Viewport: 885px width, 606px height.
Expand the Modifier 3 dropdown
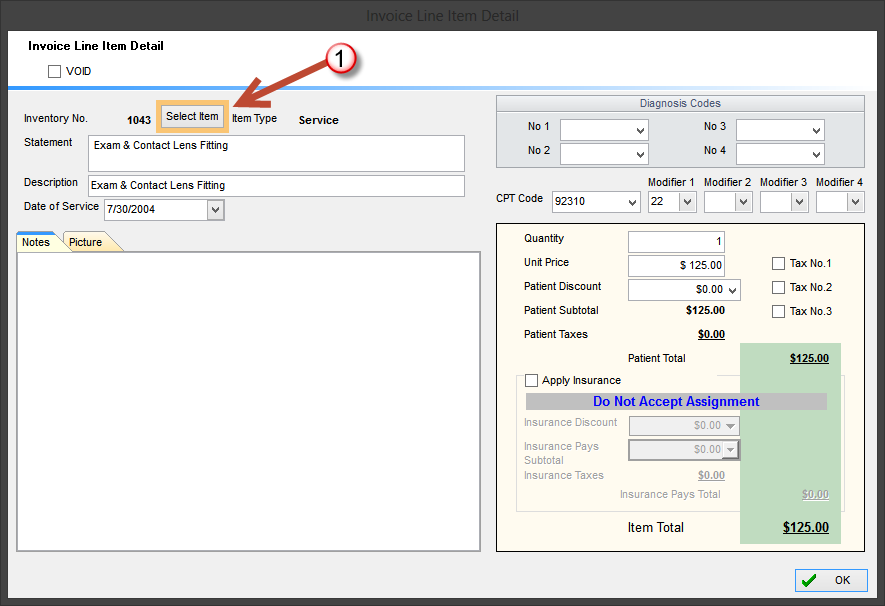pos(799,201)
